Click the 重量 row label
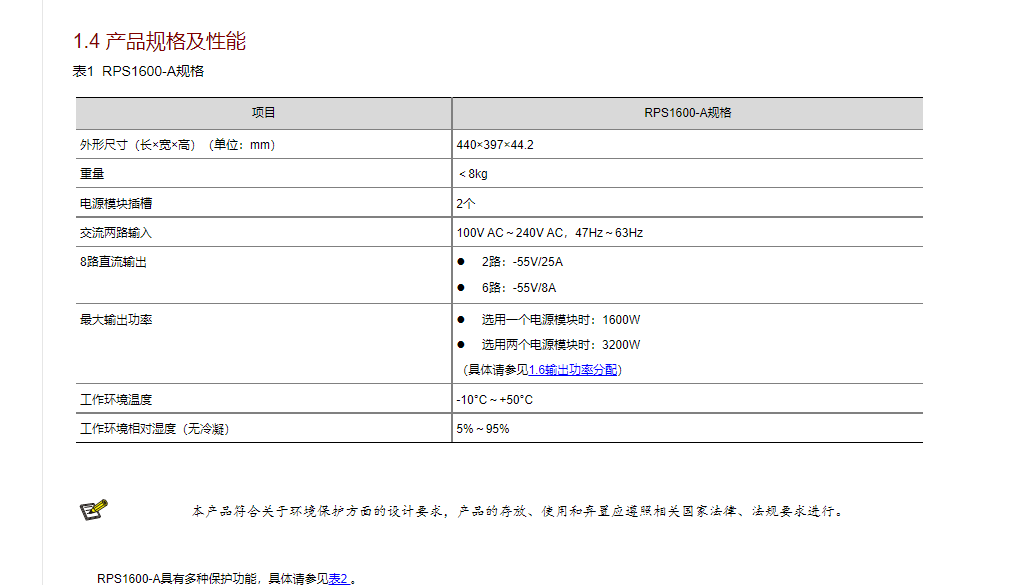The image size is (1033, 585). pos(92,173)
